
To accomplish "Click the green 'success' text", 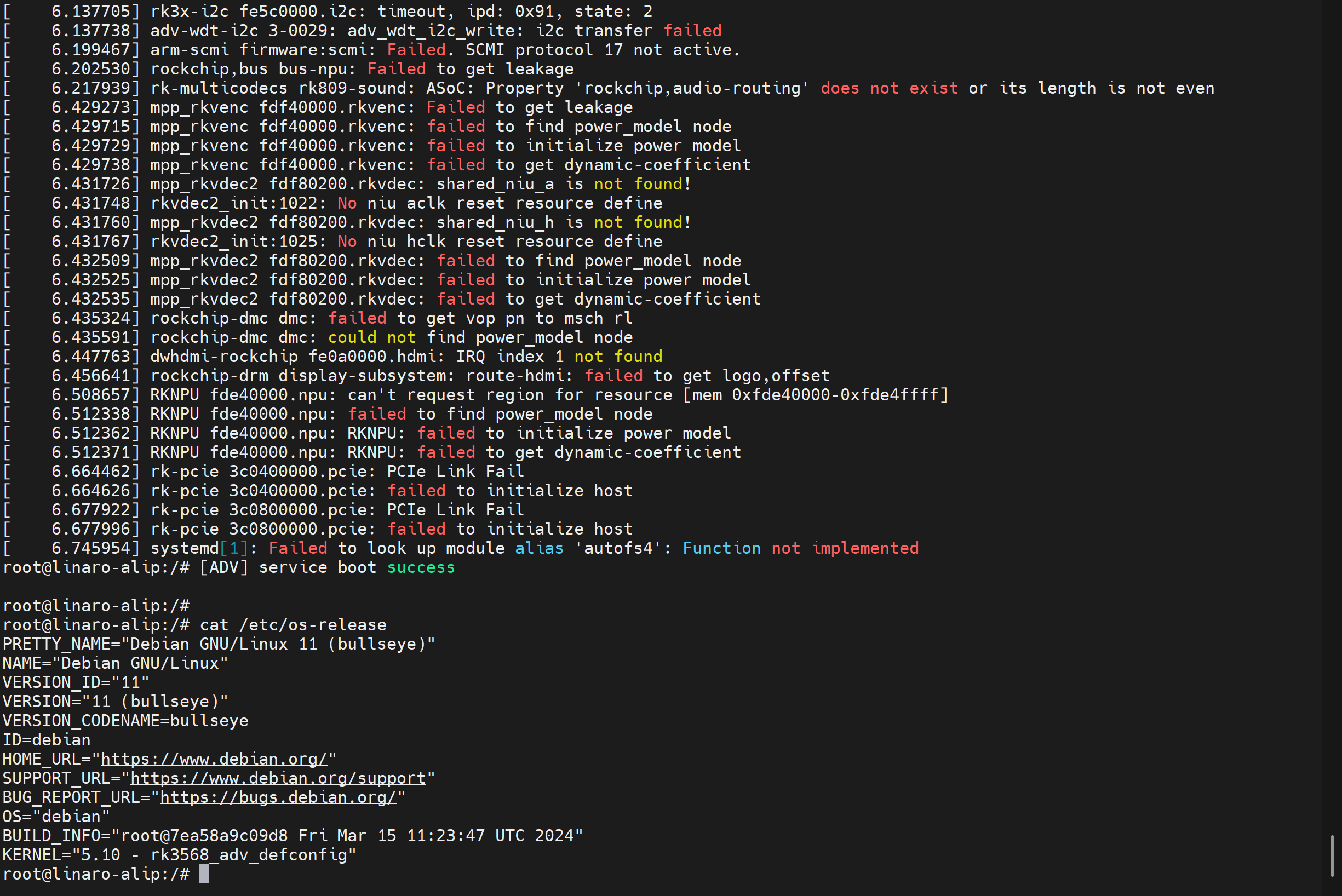I will tap(421, 567).
